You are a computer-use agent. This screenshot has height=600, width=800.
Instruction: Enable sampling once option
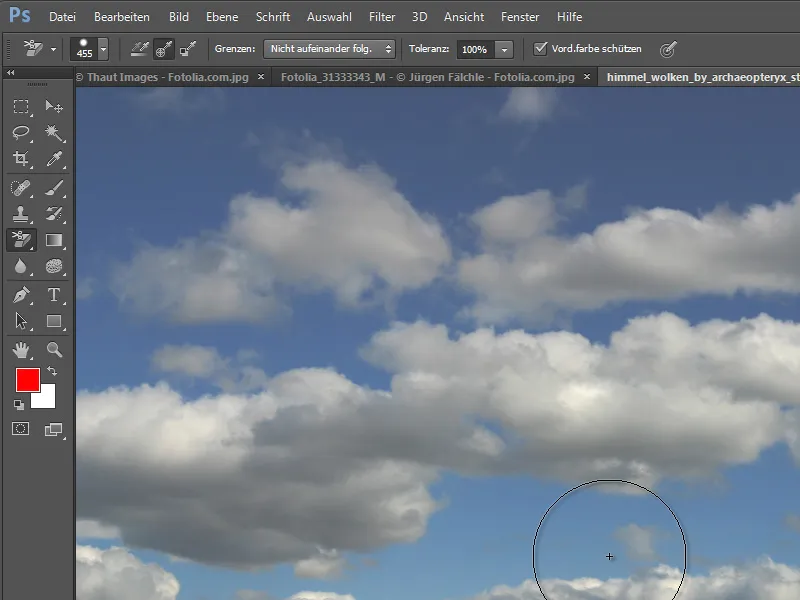(x=164, y=49)
